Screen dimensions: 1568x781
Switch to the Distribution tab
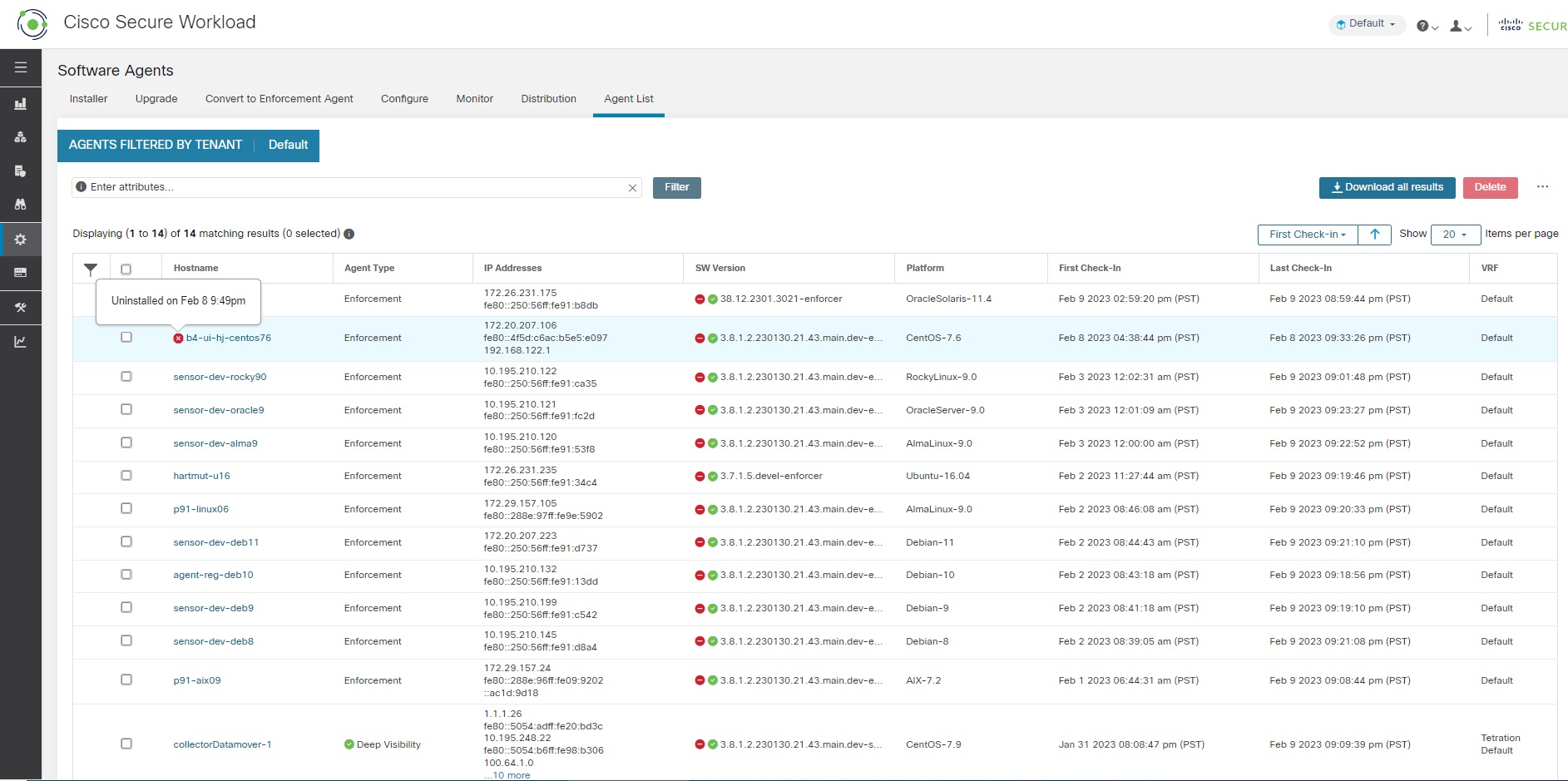pos(549,99)
